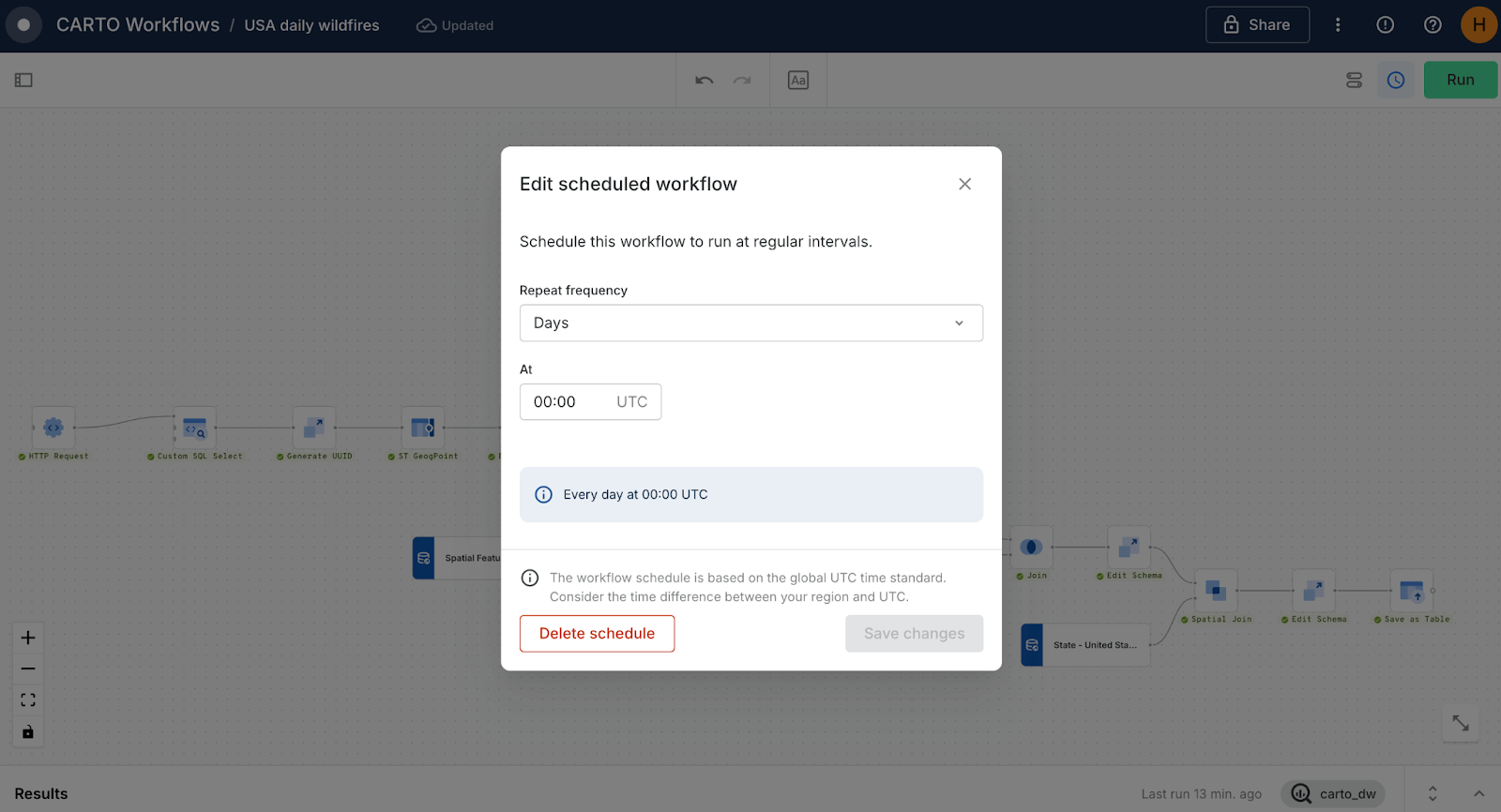Screen dimensions: 1501x812
Task: Click the Results panel up-down arrows
Action: click(1433, 793)
